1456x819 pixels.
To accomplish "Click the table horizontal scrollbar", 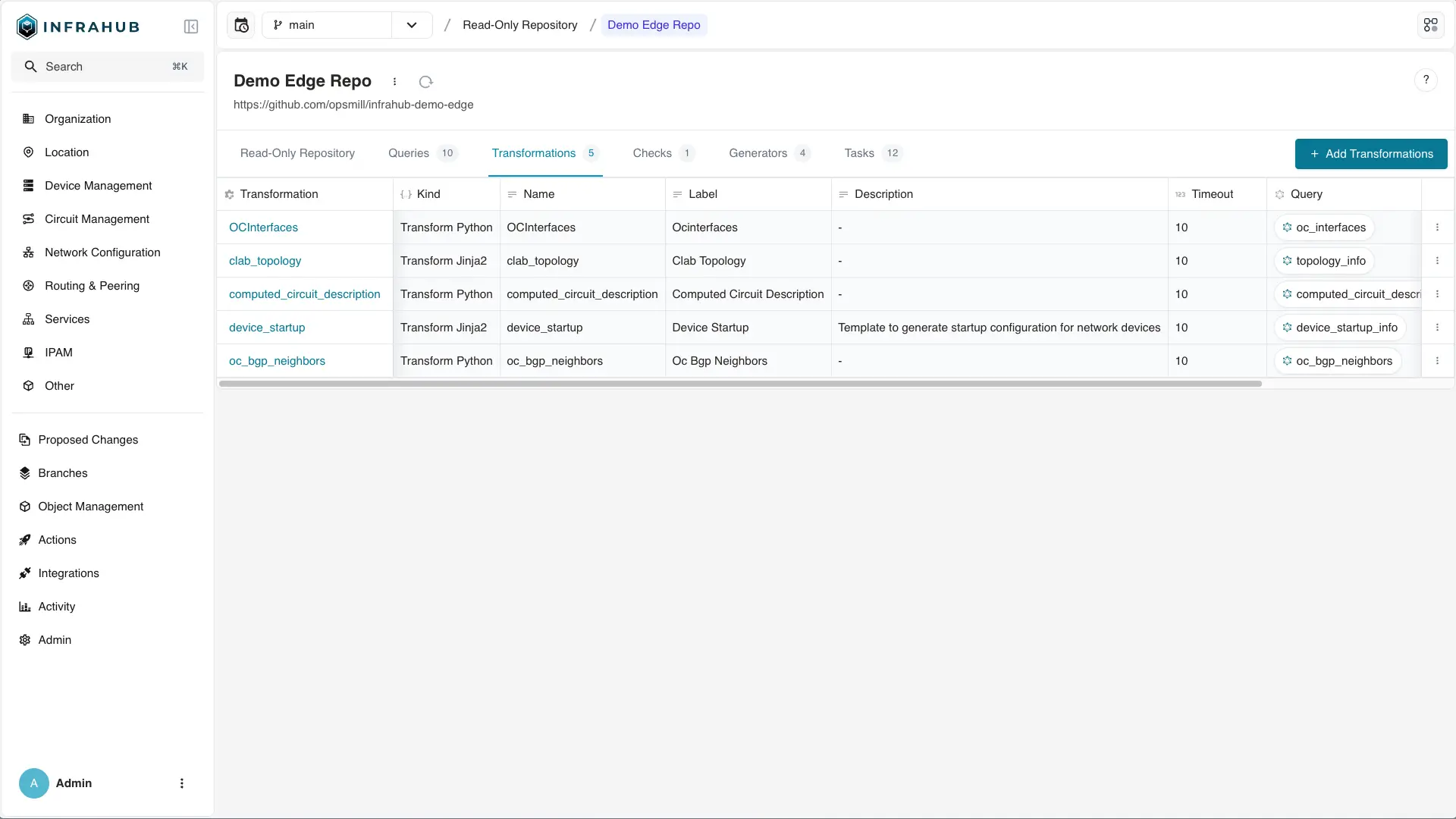I will tap(740, 384).
